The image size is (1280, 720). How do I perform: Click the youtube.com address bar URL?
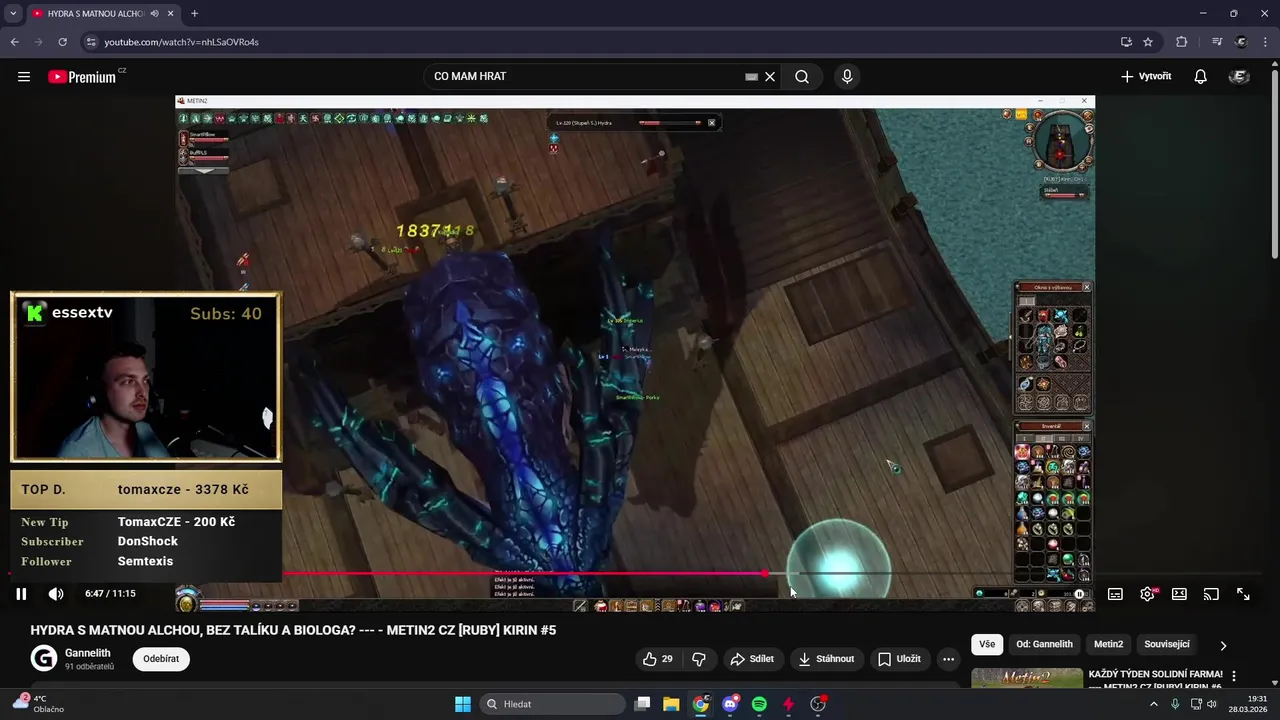click(x=181, y=42)
